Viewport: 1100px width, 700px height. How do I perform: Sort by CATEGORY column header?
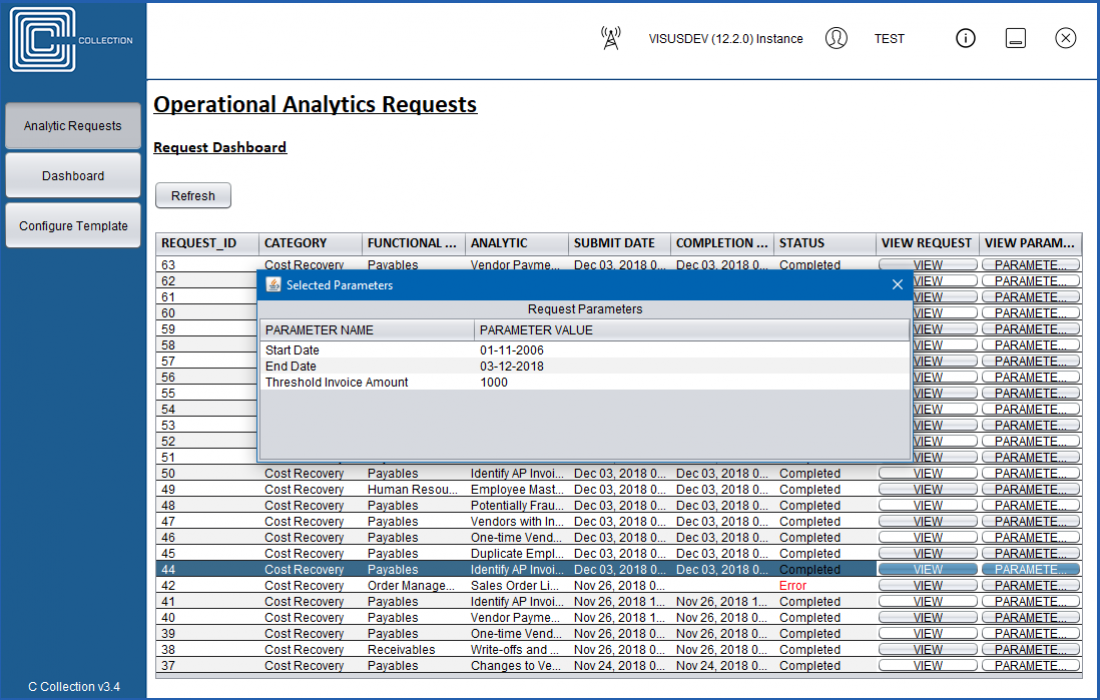pos(310,243)
